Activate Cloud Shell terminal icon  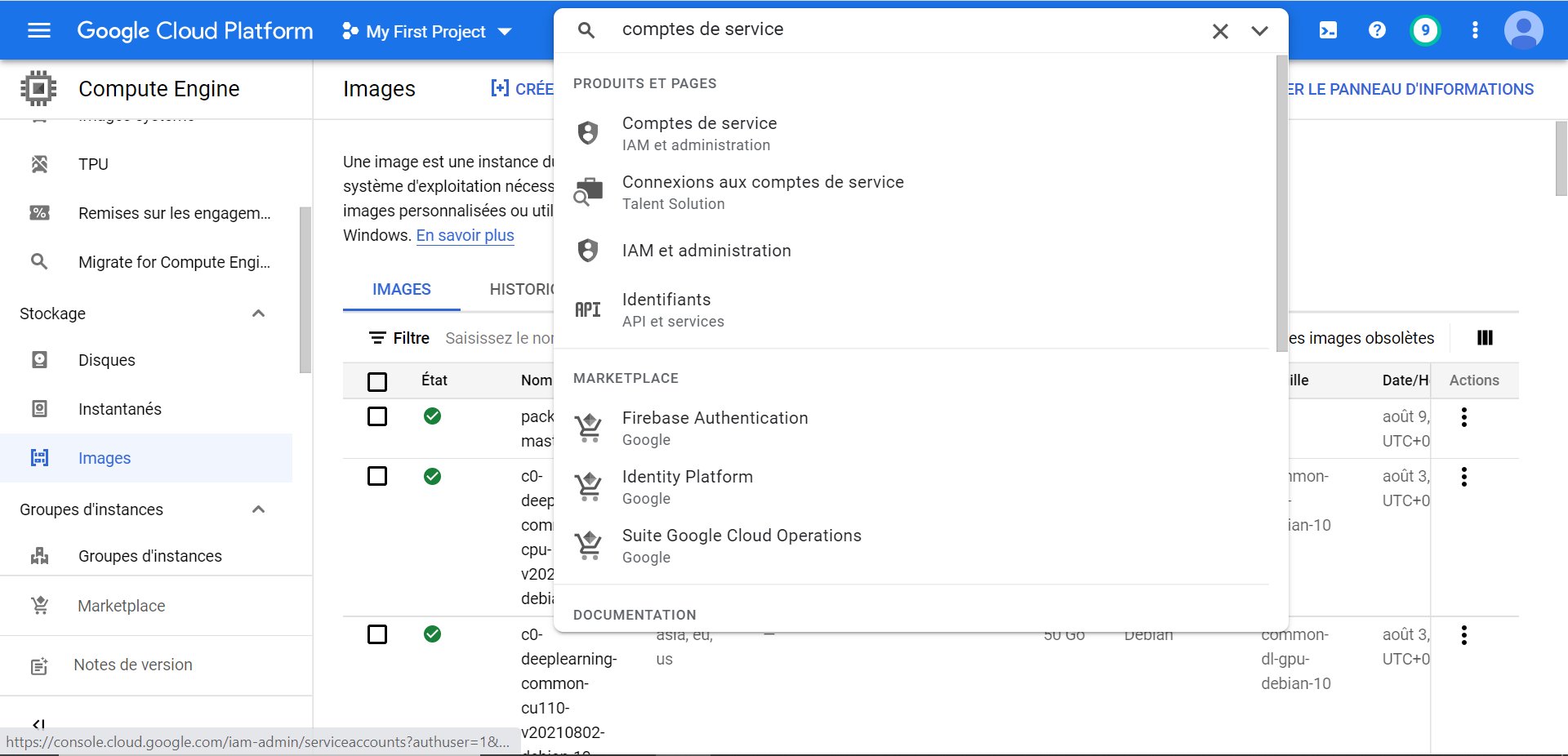1328,30
